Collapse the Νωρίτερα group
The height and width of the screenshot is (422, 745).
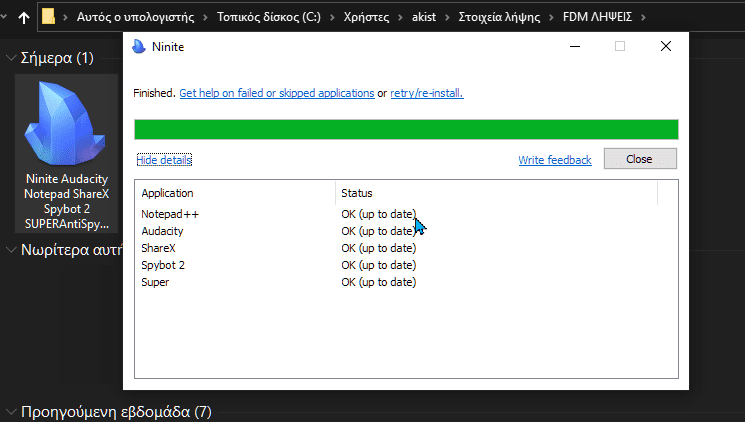[11, 250]
